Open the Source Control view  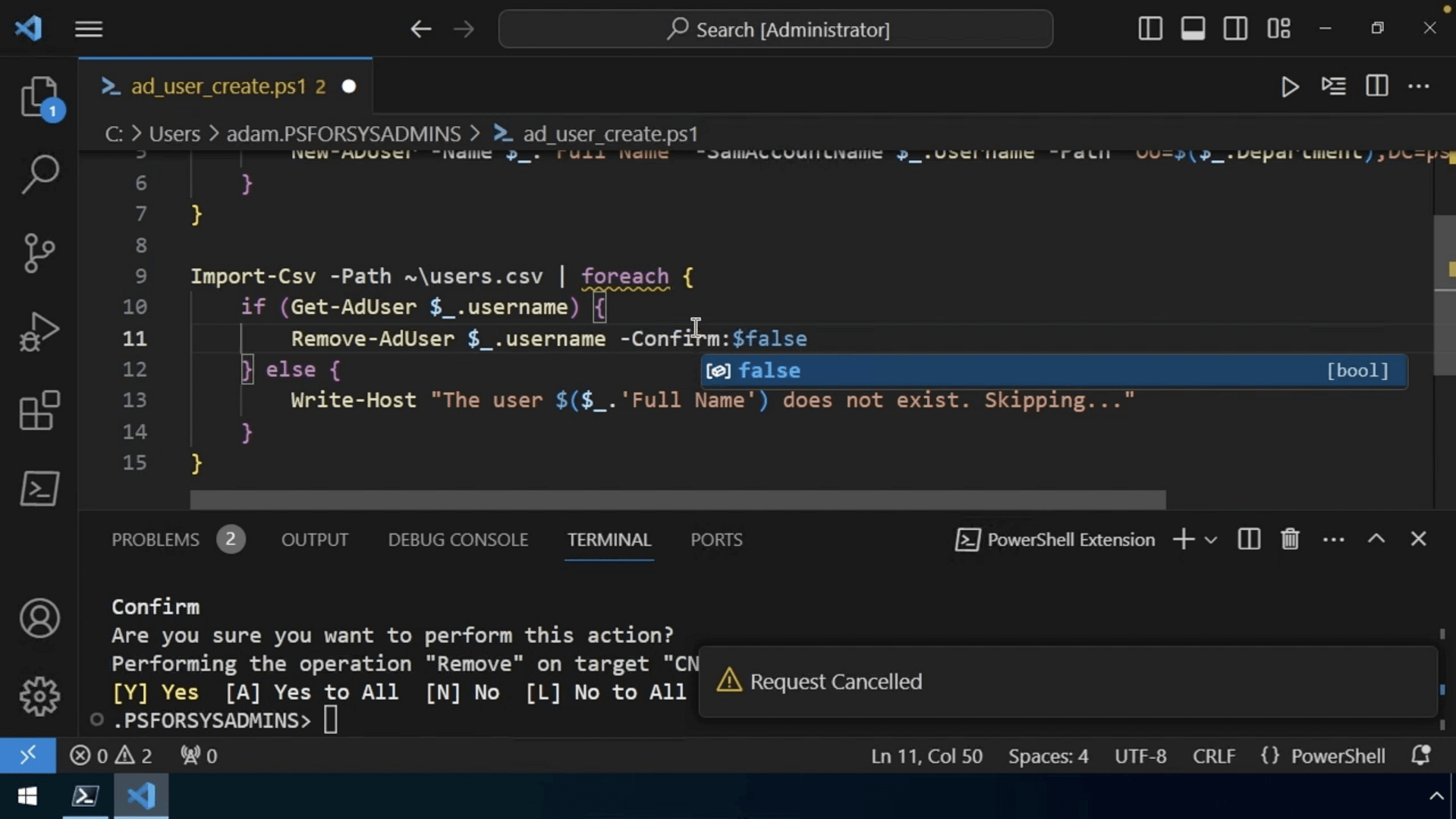click(39, 253)
